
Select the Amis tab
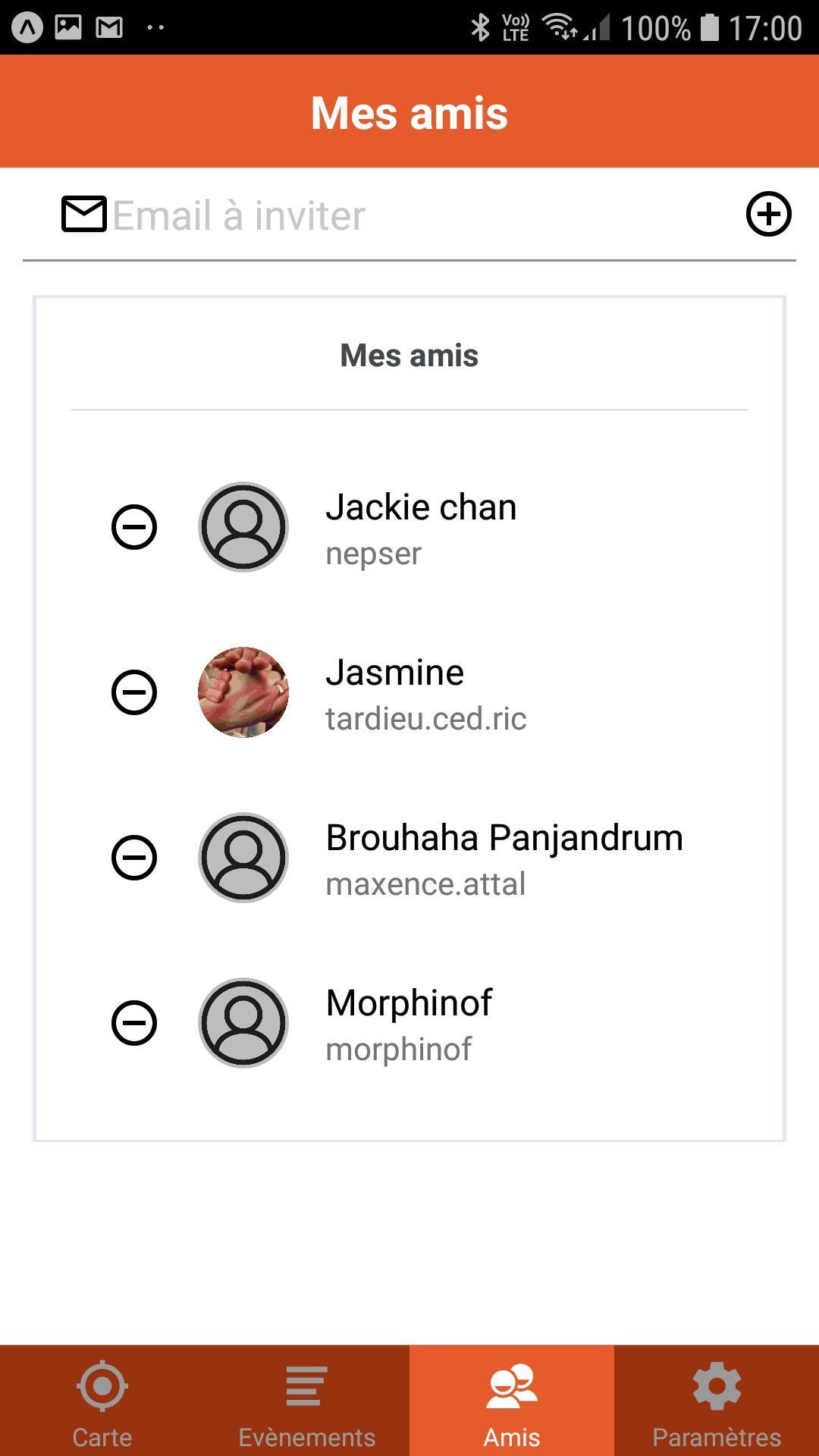pos(512,1401)
